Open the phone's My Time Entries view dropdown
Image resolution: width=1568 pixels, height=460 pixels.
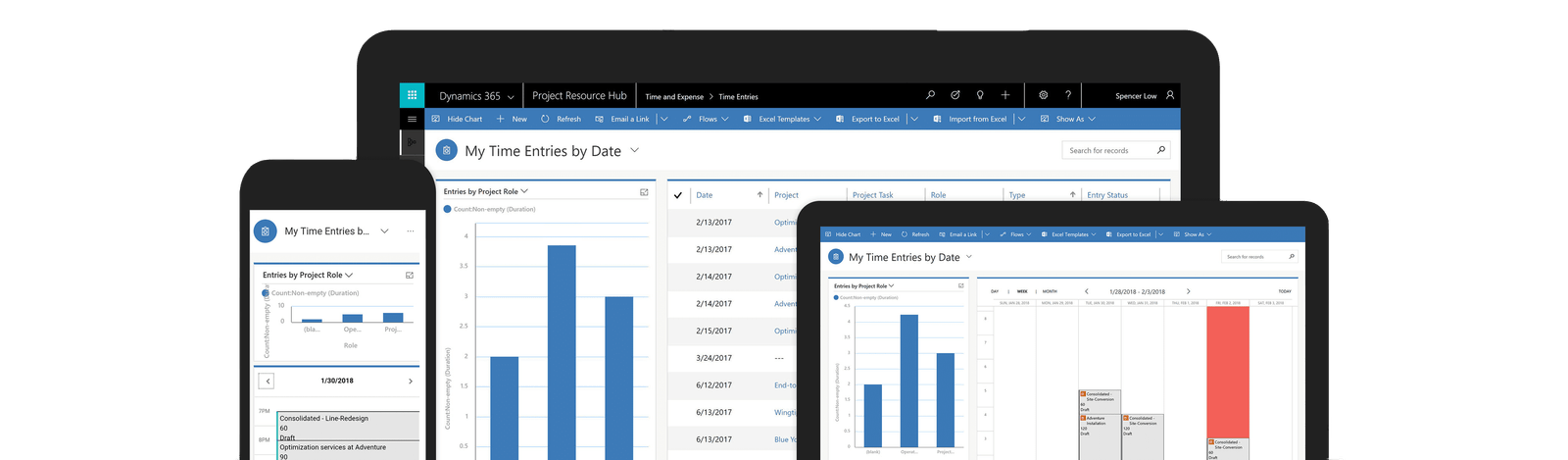click(x=384, y=231)
